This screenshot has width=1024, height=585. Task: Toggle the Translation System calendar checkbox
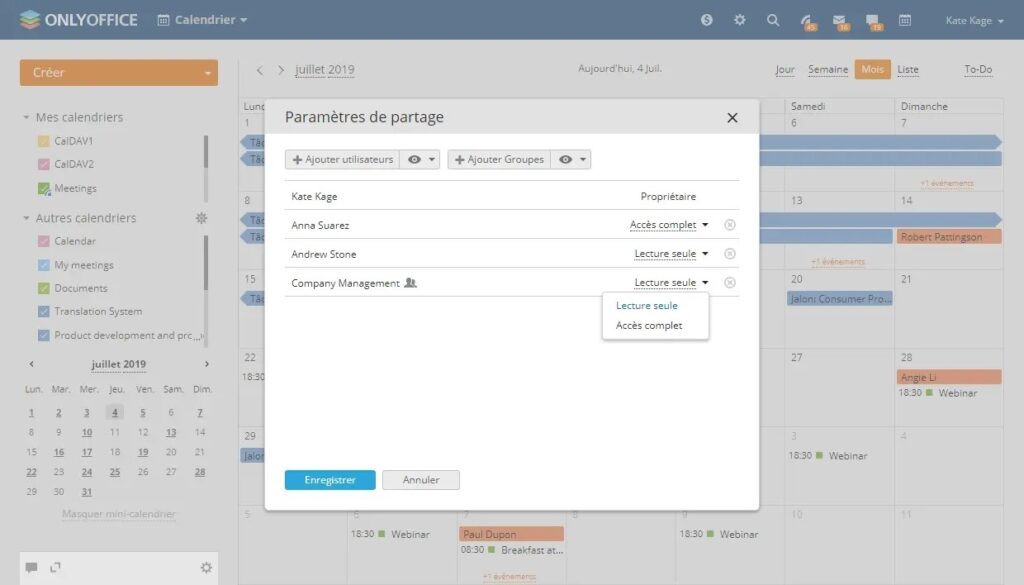44,312
